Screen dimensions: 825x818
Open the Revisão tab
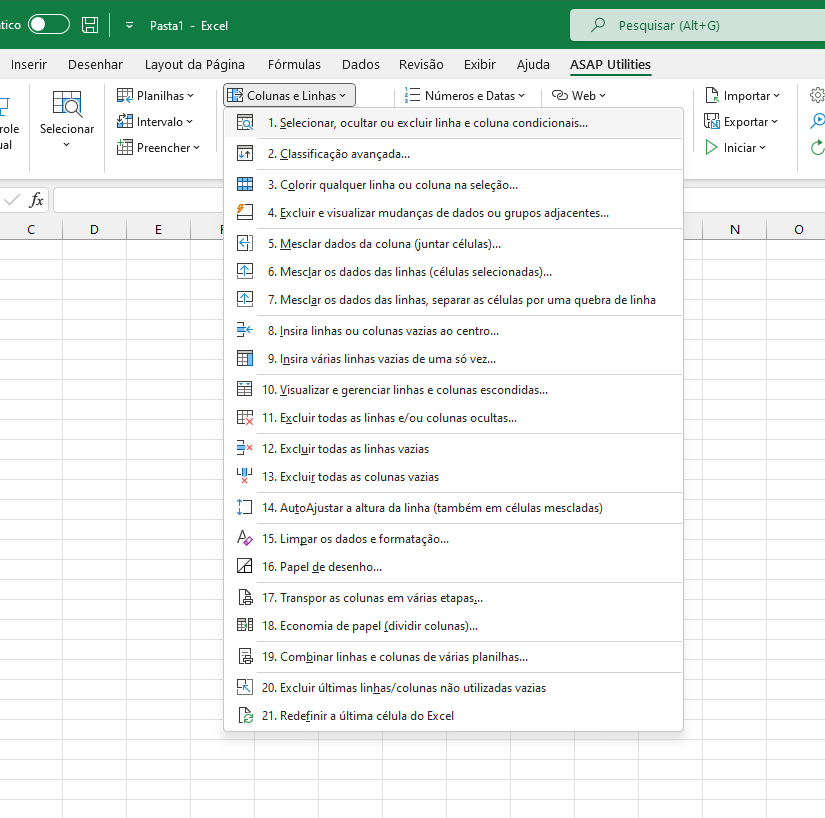421,65
